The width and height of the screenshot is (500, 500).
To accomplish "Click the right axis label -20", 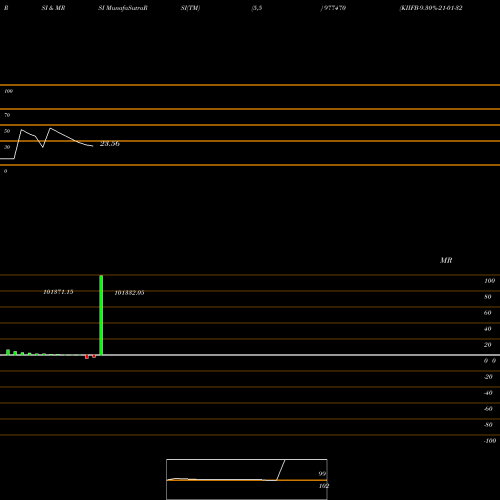I will (x=488, y=377).
